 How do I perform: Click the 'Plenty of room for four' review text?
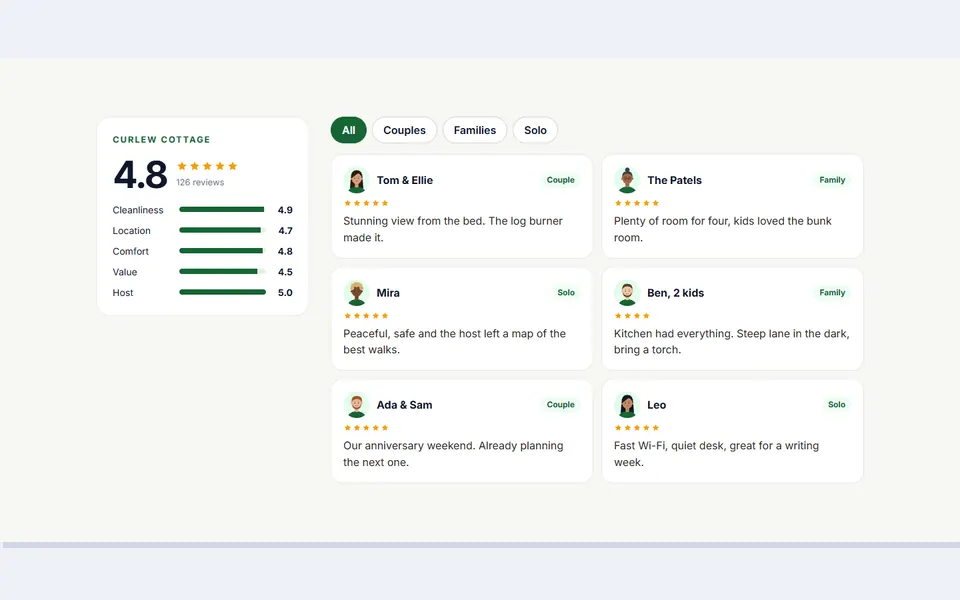(722, 229)
